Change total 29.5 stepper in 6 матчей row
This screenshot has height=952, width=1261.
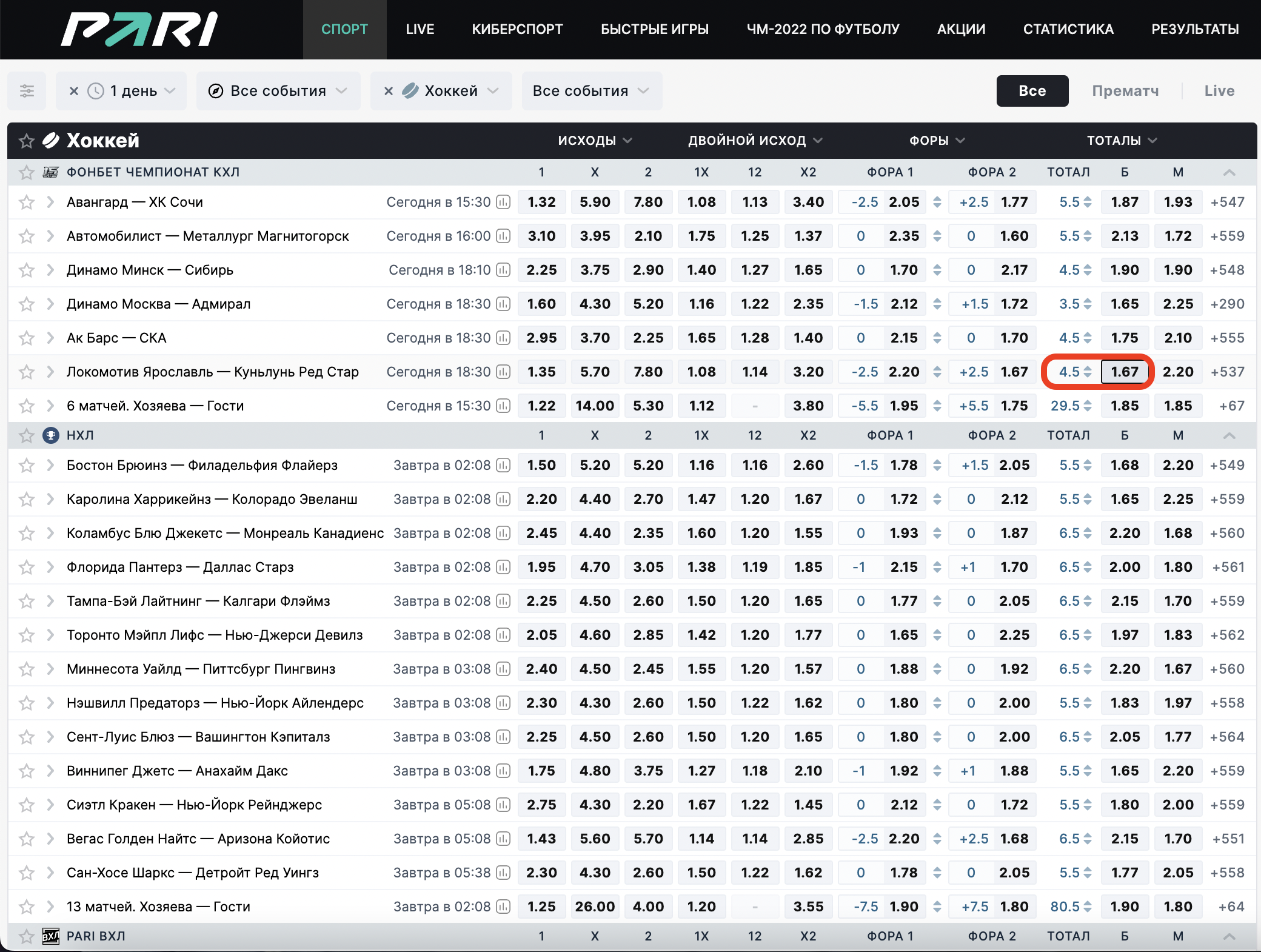[1088, 406]
